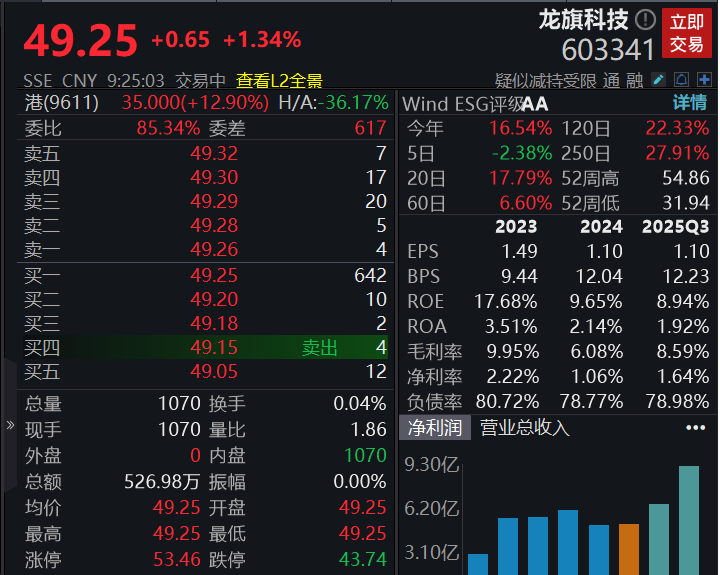The image size is (720, 575).
Task: Expand the left panel double-chevron arrow
Action: pyautogui.click(x=10, y=425)
